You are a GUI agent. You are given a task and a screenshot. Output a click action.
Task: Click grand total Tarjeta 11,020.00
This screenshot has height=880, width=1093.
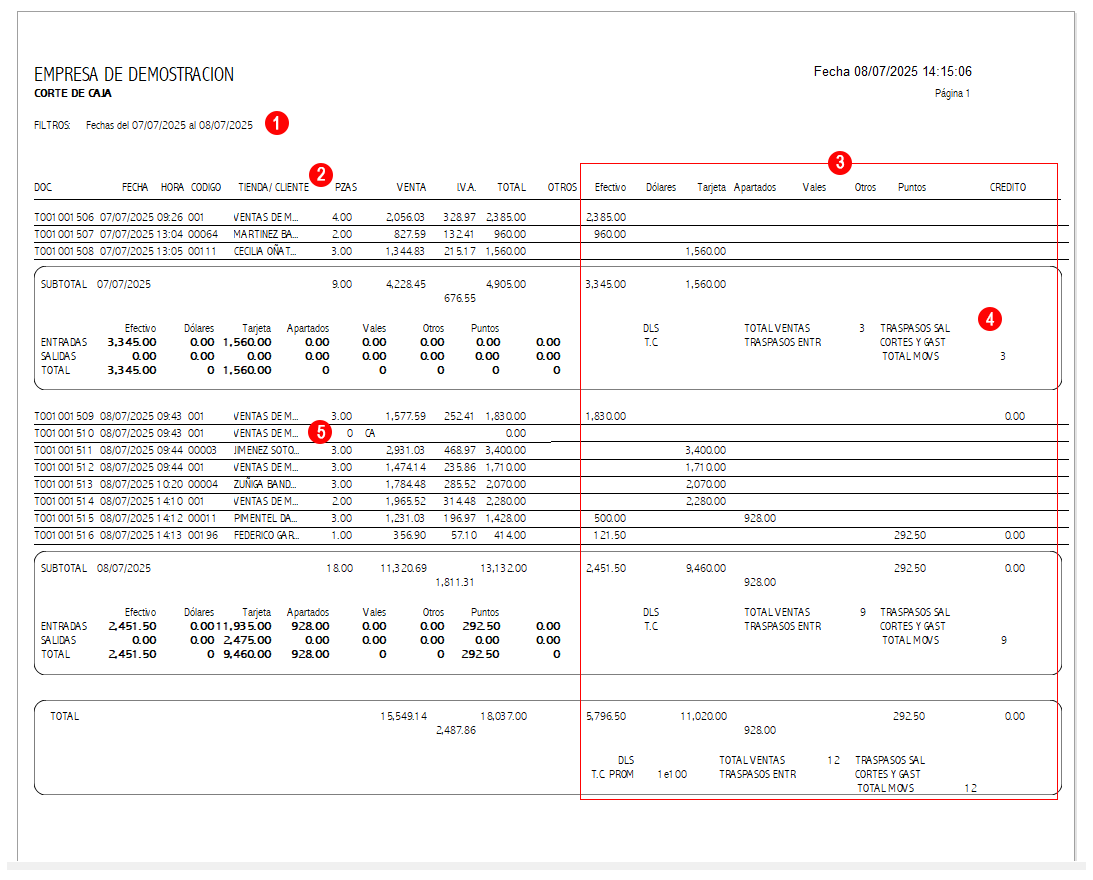(x=703, y=716)
